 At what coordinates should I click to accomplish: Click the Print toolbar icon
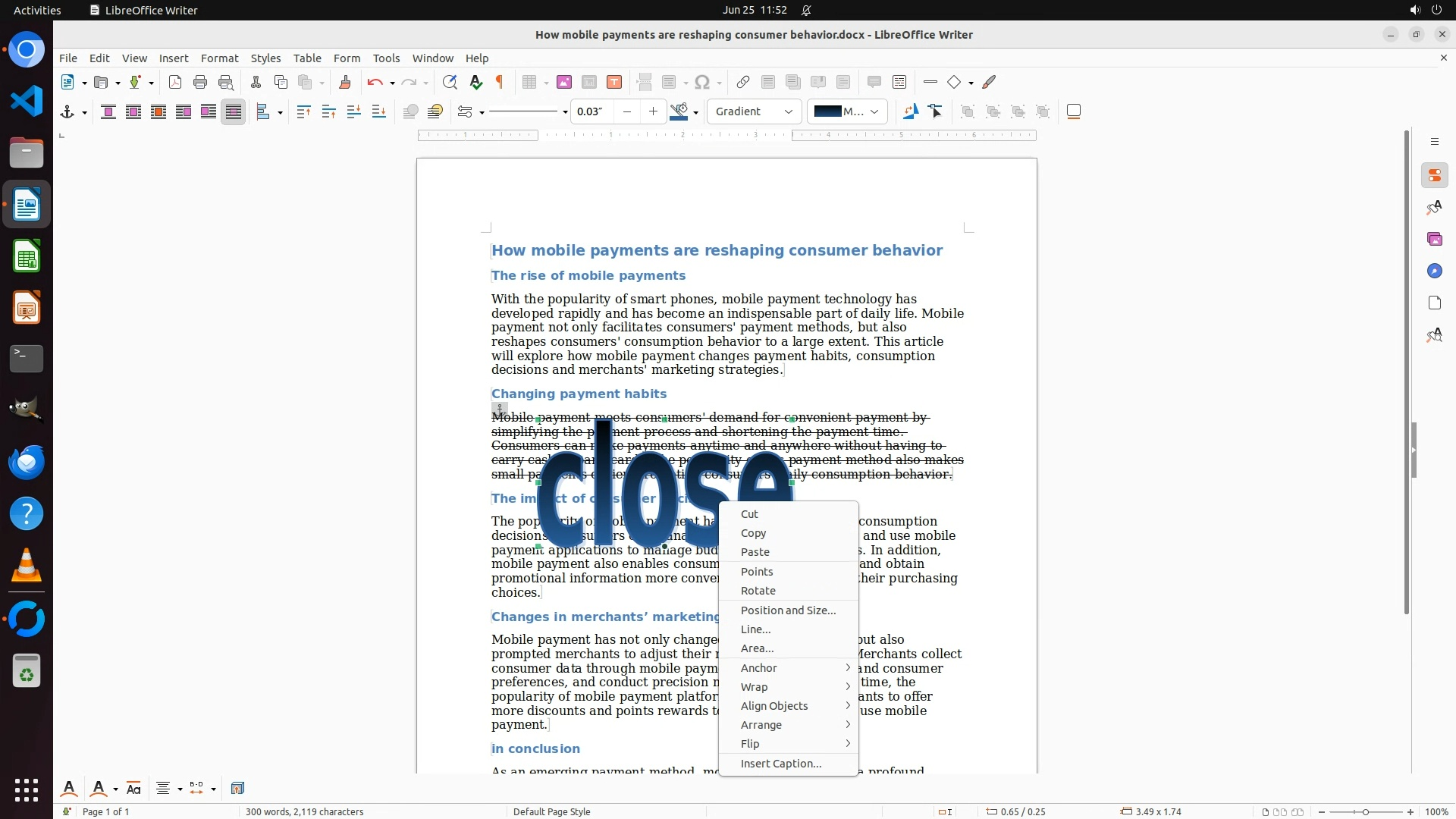[200, 83]
